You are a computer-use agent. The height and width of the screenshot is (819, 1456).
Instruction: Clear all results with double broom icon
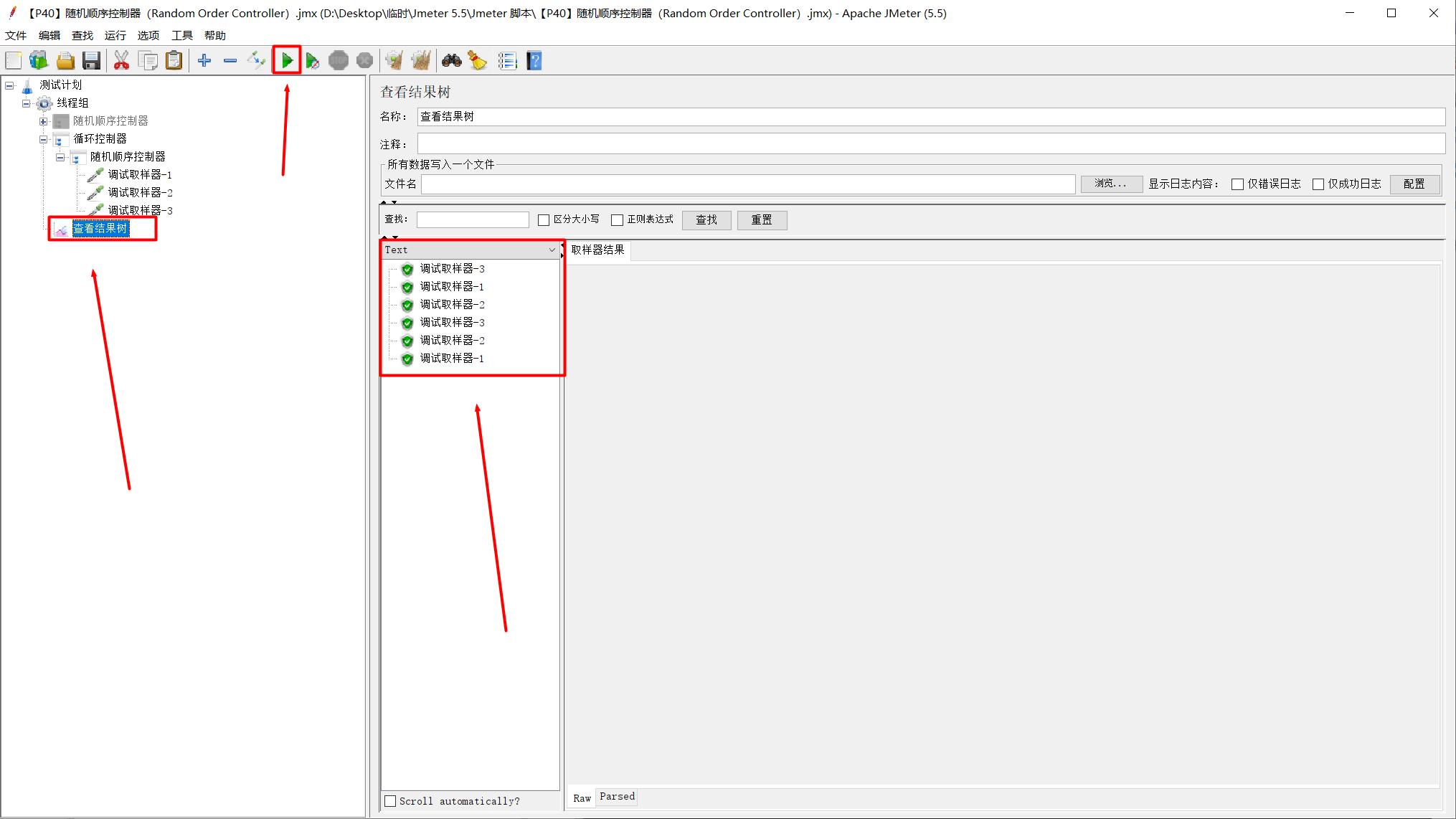(421, 61)
